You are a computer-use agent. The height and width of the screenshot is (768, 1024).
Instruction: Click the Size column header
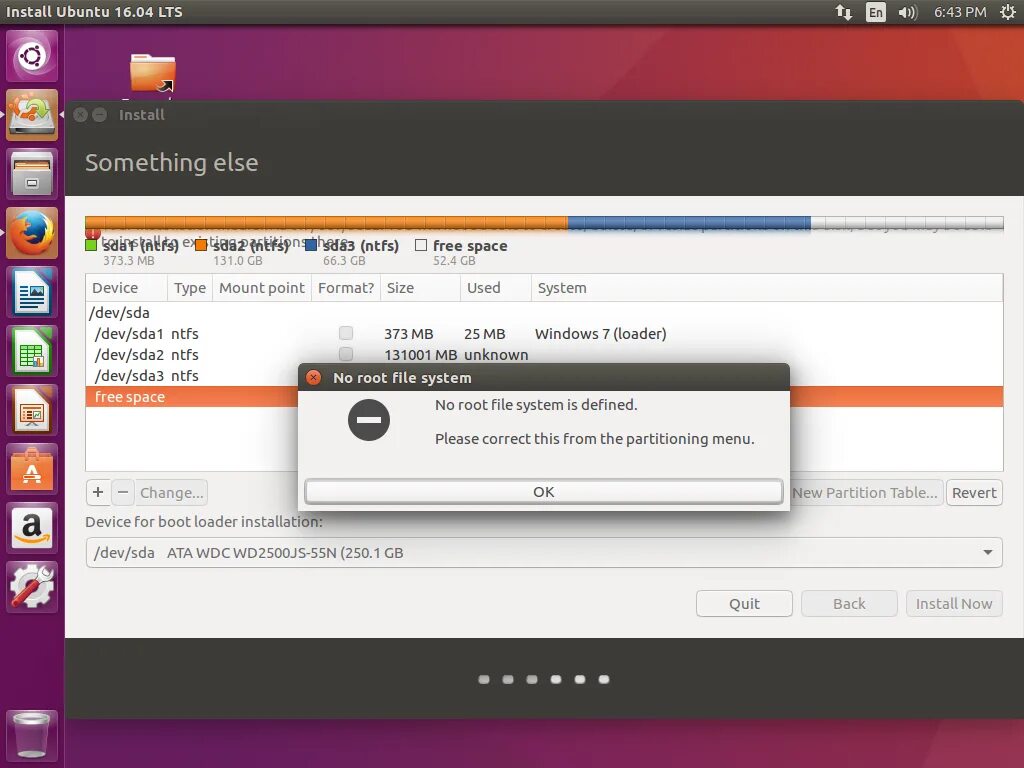tap(420, 288)
